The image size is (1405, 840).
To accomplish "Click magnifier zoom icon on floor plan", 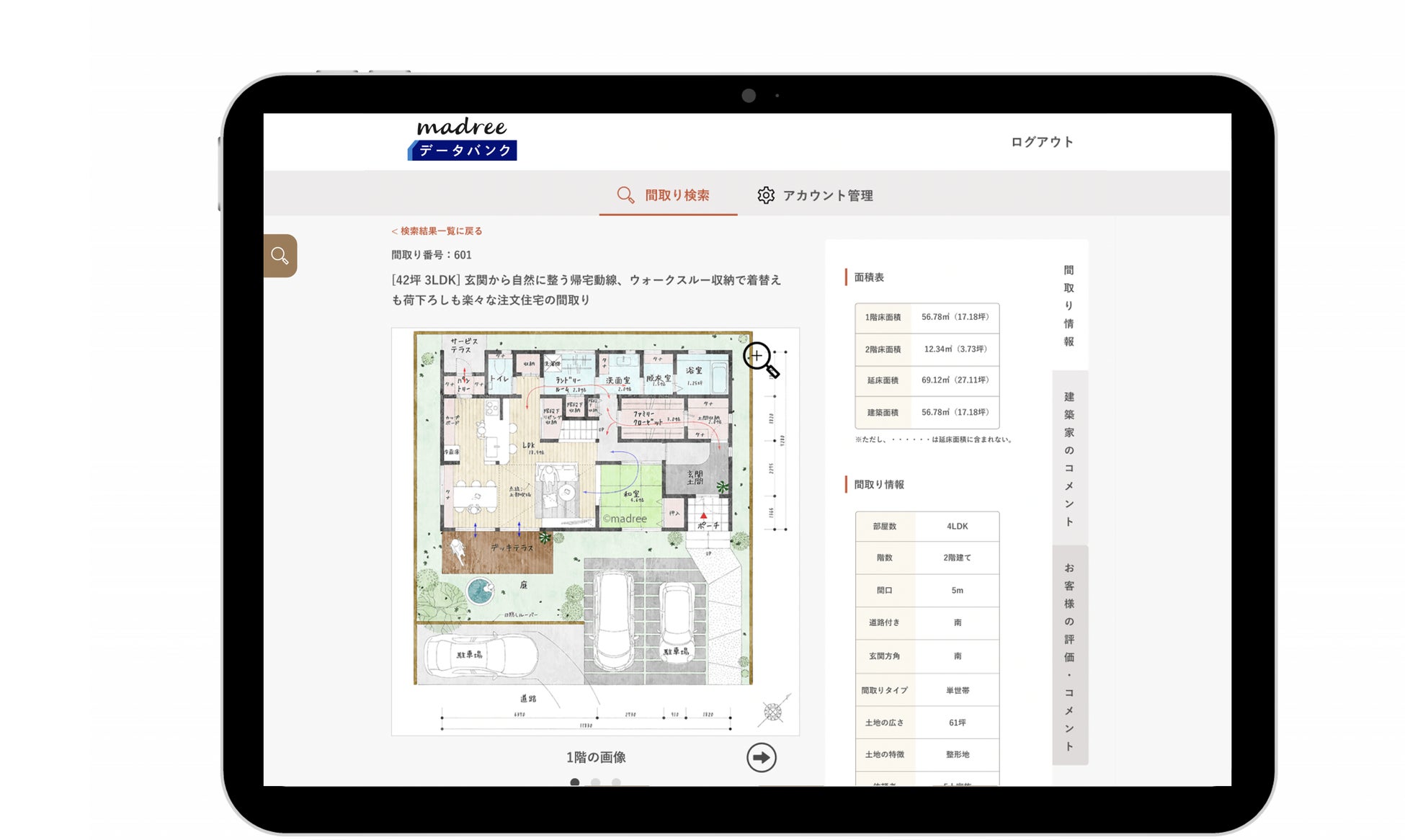I will [x=760, y=359].
